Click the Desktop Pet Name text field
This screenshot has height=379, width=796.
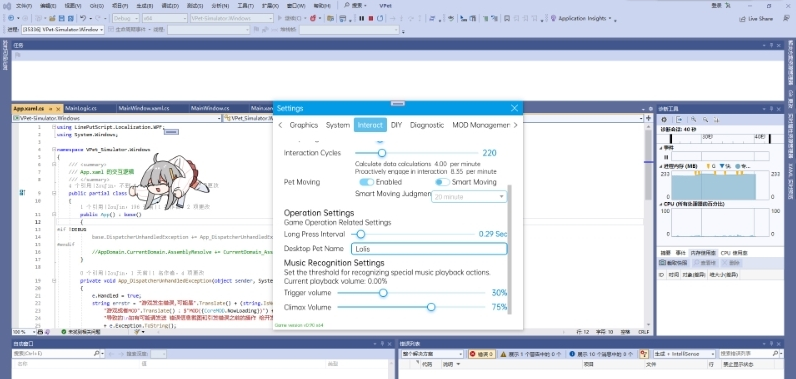pos(429,249)
